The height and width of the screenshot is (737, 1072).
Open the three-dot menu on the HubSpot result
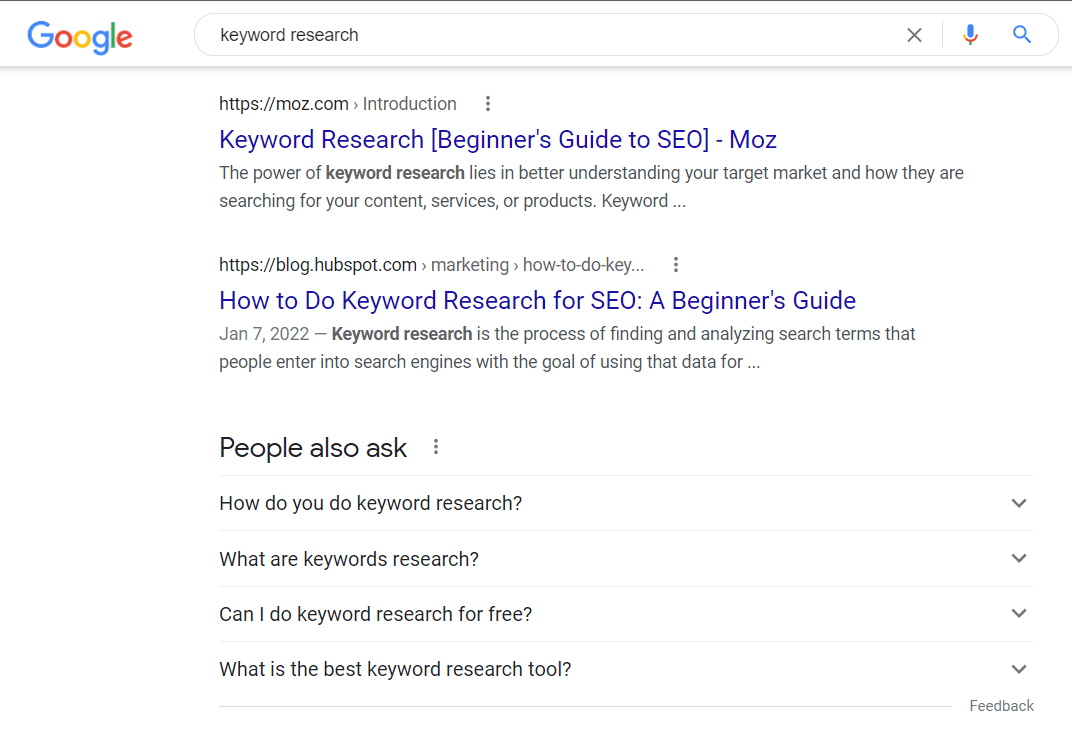(676, 264)
